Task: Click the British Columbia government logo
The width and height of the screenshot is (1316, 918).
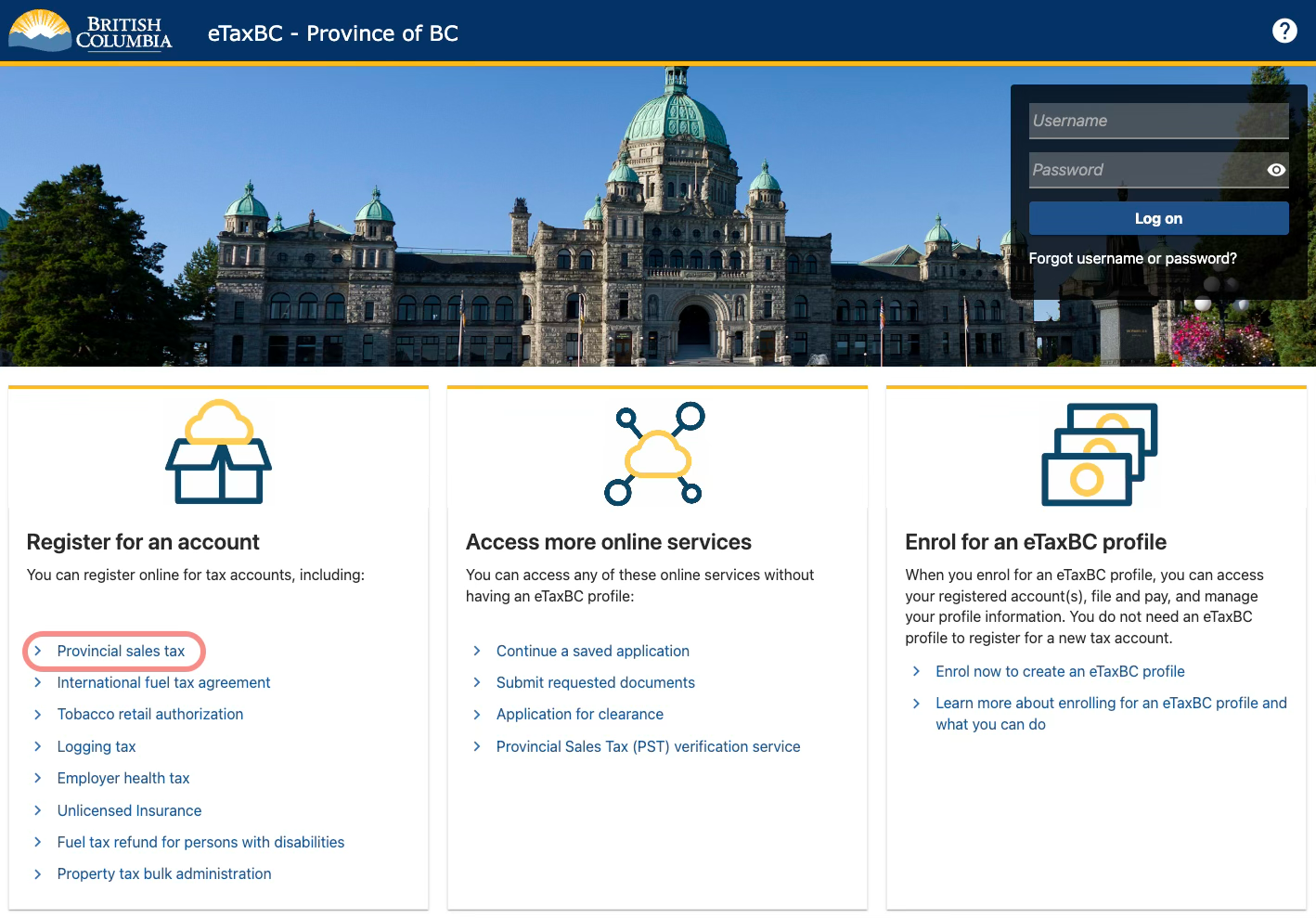Action: (x=90, y=32)
